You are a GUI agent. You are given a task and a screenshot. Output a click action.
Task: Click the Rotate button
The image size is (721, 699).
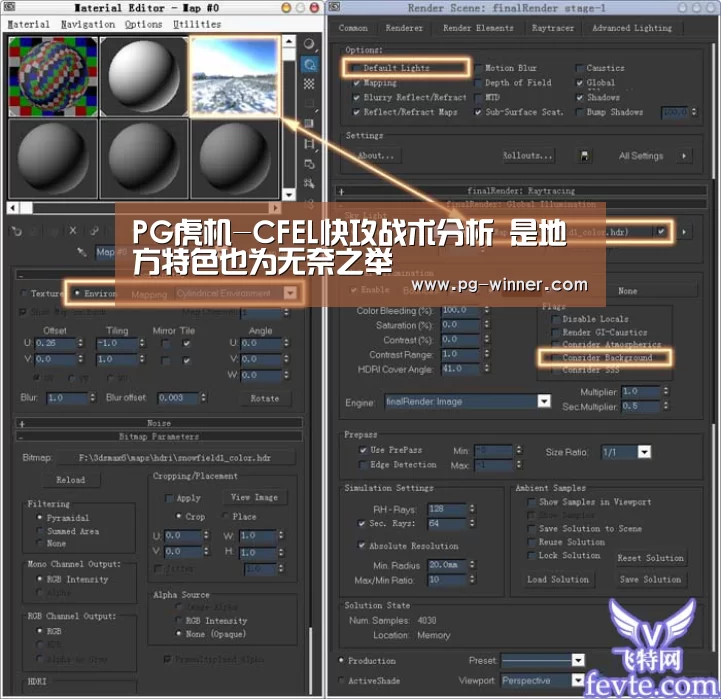[x=265, y=398]
